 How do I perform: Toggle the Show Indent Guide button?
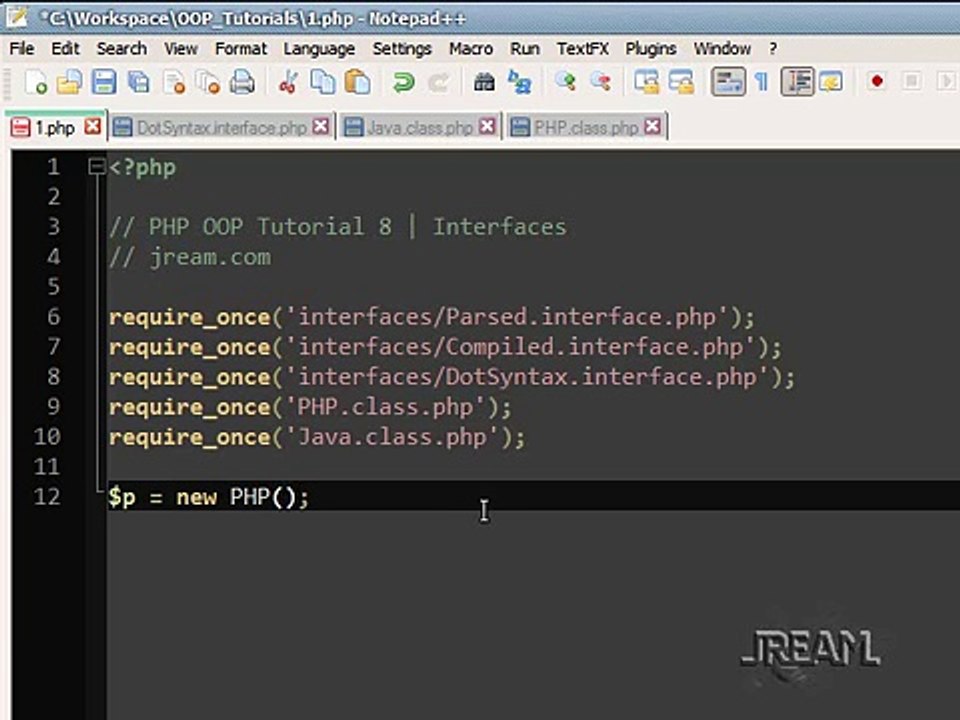[x=797, y=81]
